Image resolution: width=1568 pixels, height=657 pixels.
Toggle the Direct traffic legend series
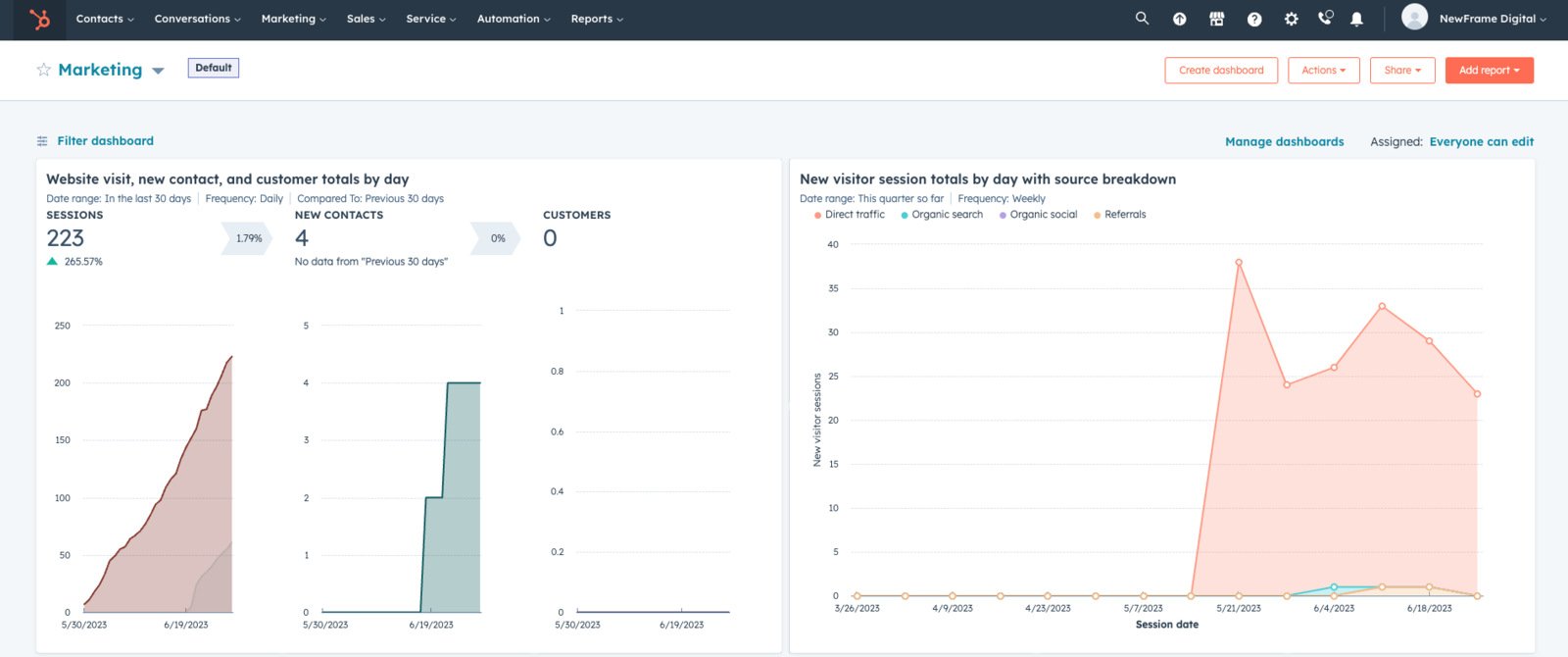[849, 215]
